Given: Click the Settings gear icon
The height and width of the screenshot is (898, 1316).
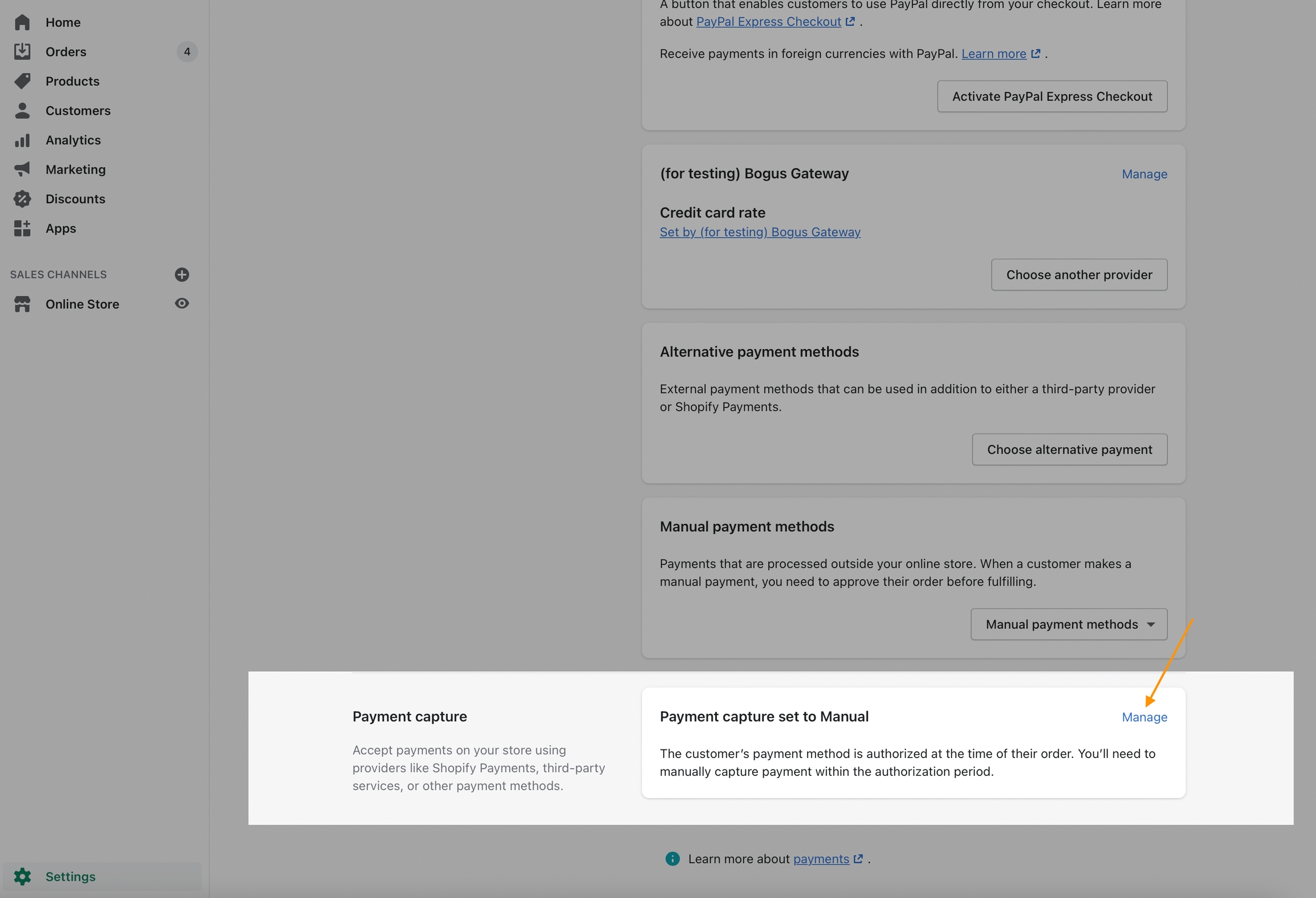Looking at the screenshot, I should tap(22, 876).
